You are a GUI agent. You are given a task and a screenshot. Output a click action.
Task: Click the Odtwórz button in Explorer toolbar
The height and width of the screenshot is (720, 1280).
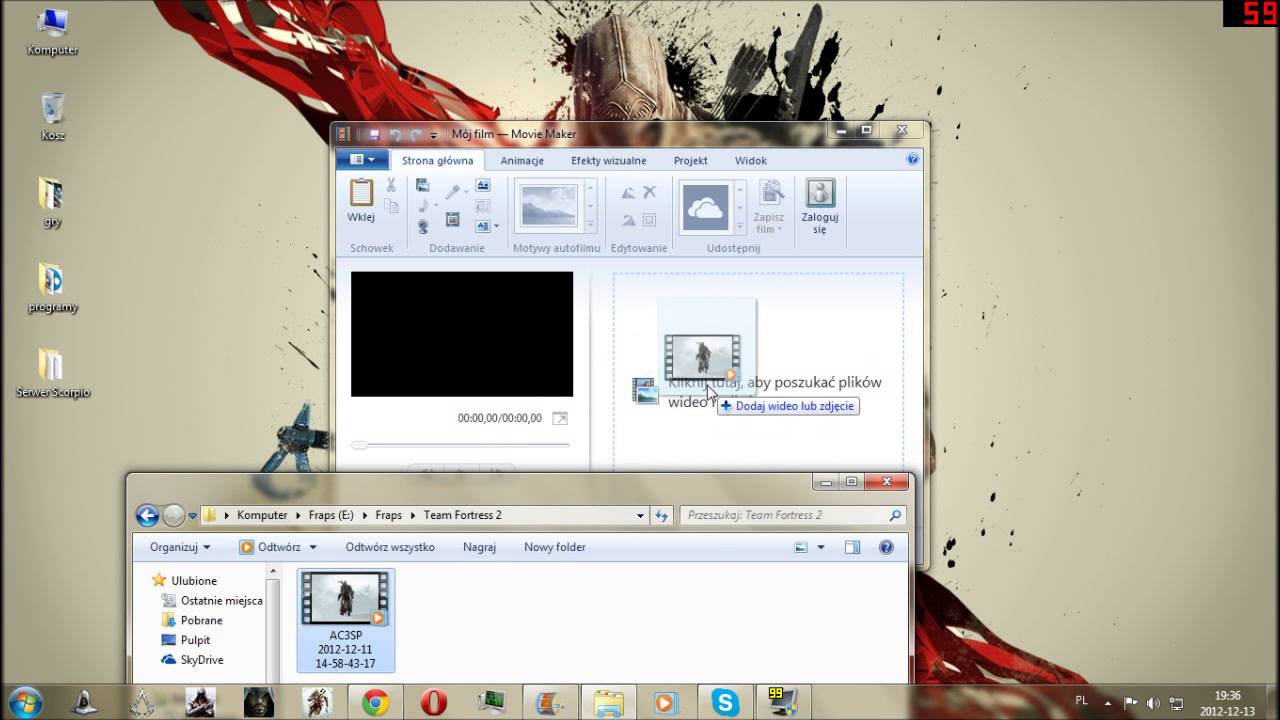point(270,547)
